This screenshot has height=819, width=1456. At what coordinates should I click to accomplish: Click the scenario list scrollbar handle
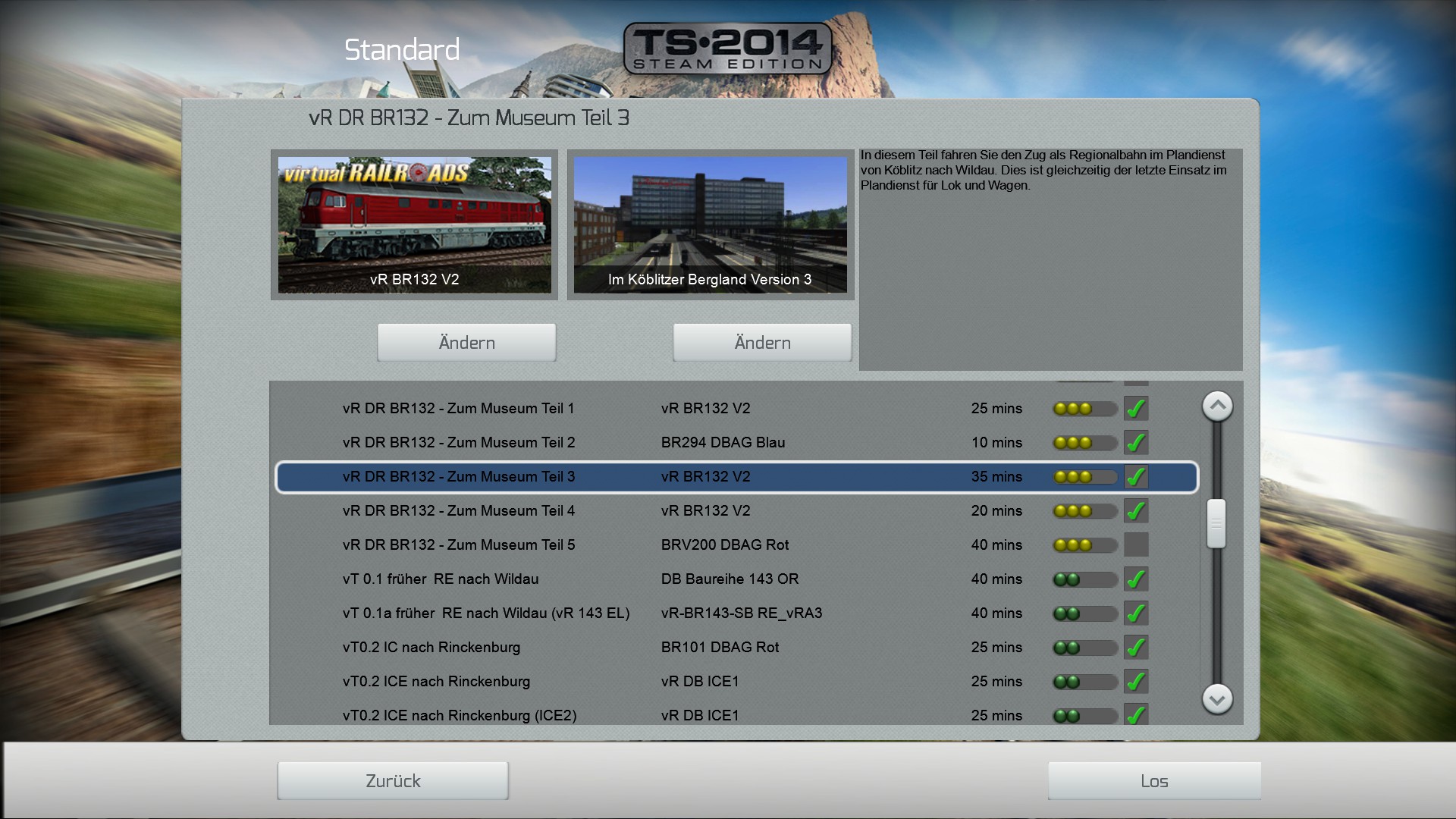click(x=1216, y=523)
